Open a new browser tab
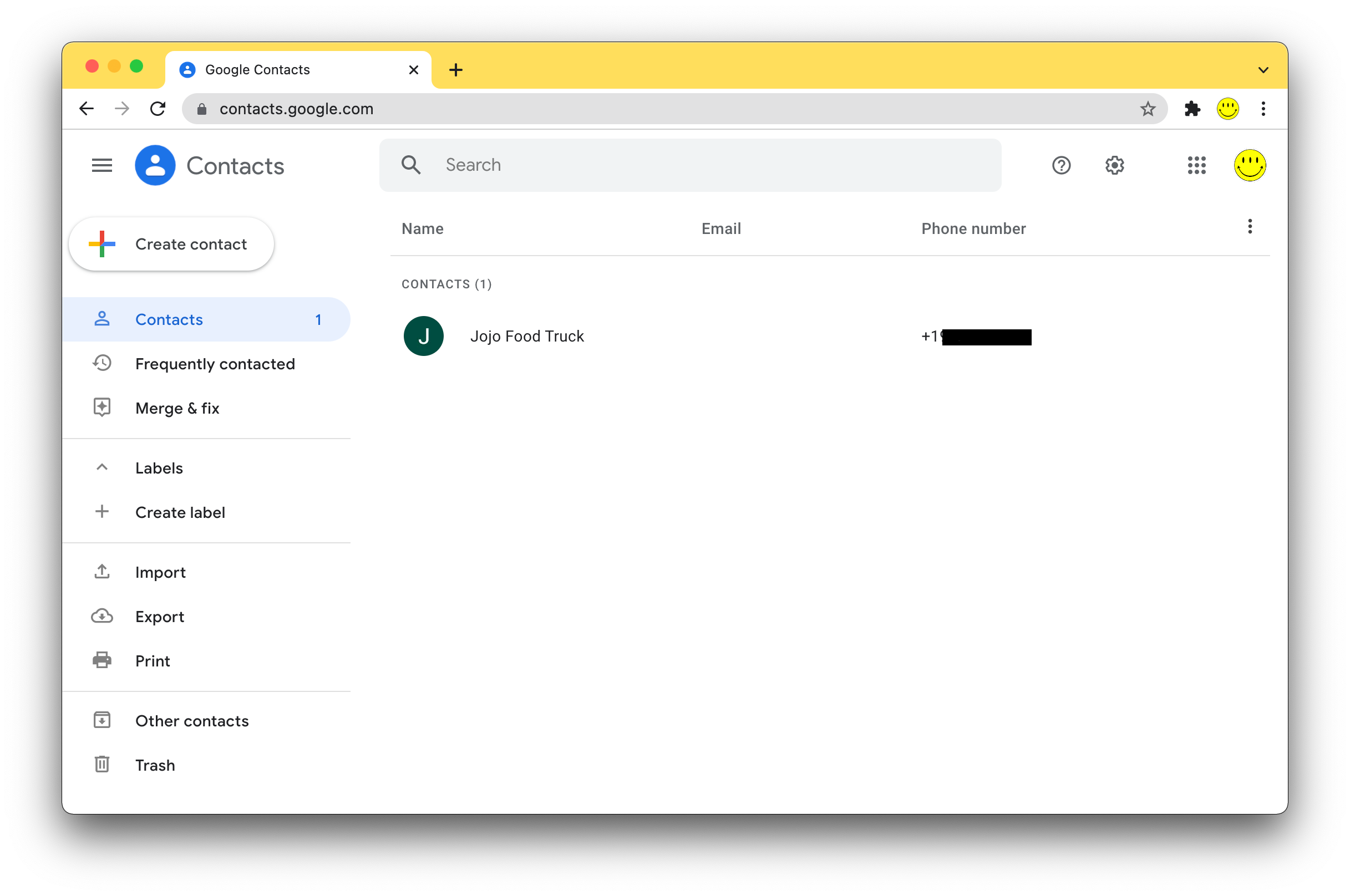 455,70
